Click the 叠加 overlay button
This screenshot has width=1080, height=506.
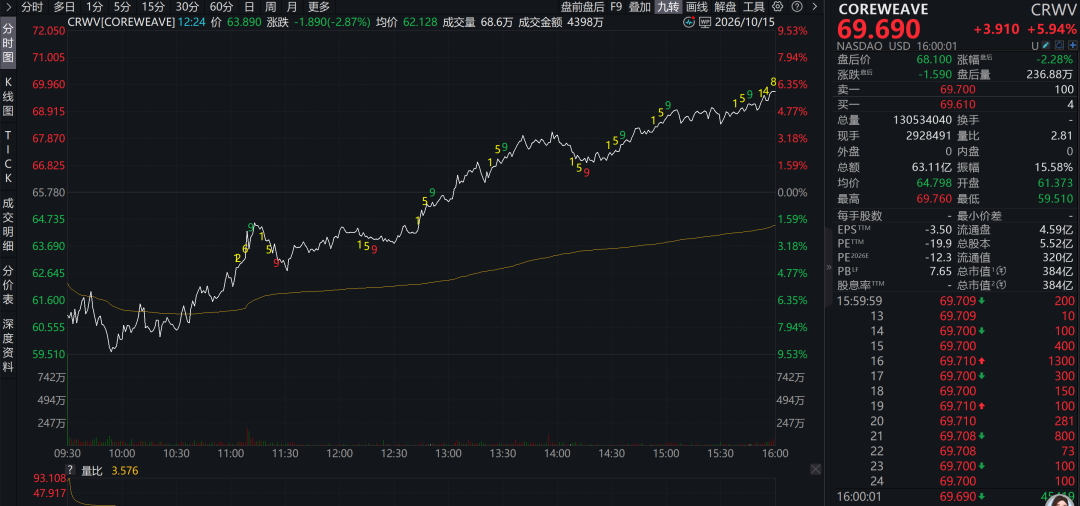[639, 7]
